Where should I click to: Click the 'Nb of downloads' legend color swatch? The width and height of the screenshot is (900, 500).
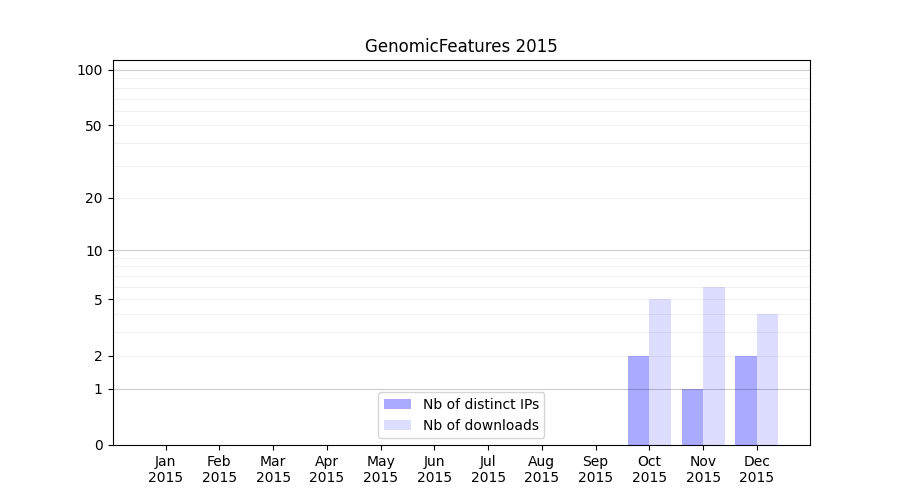pos(397,425)
